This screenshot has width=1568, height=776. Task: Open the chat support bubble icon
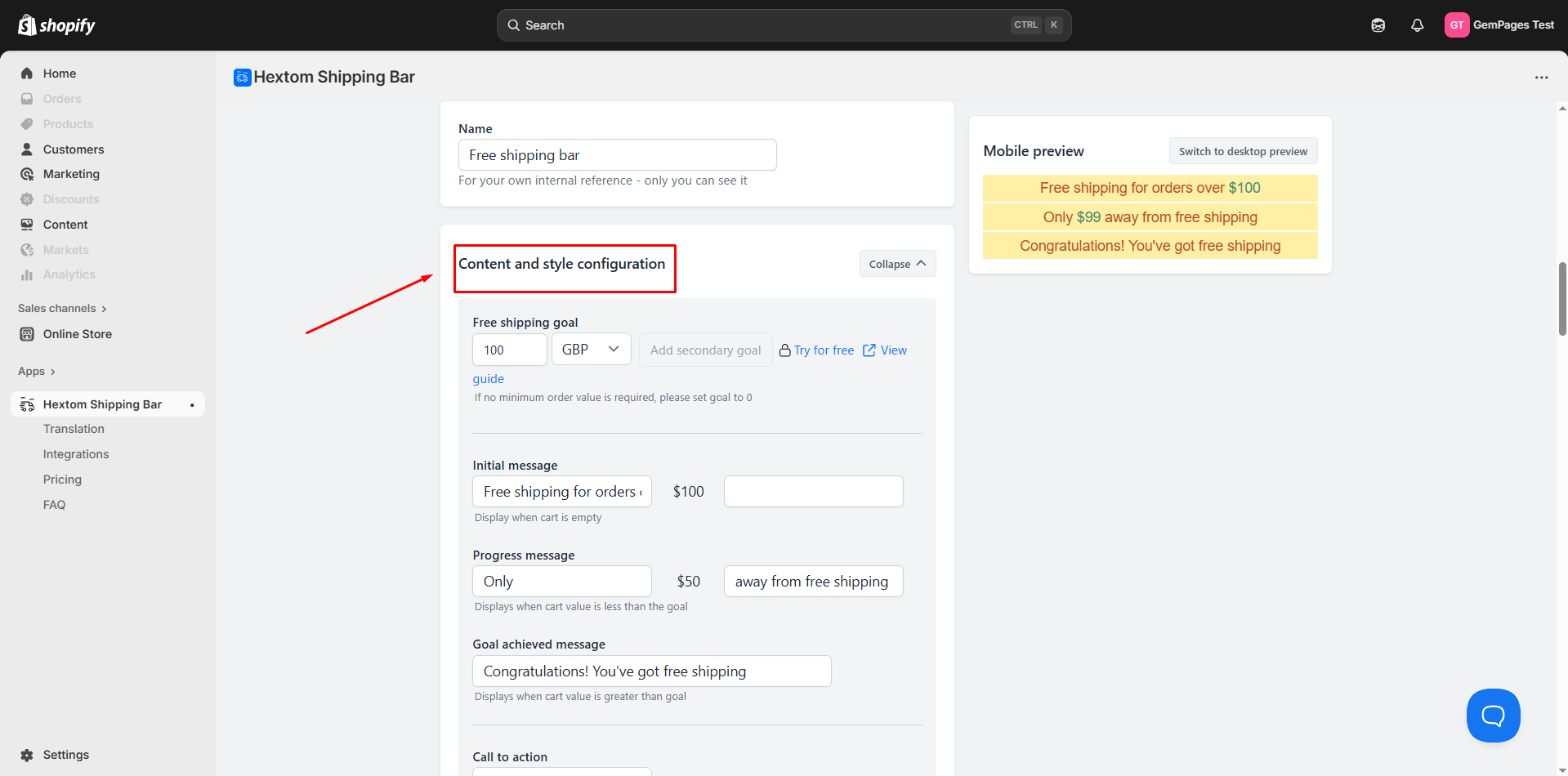click(1493, 716)
